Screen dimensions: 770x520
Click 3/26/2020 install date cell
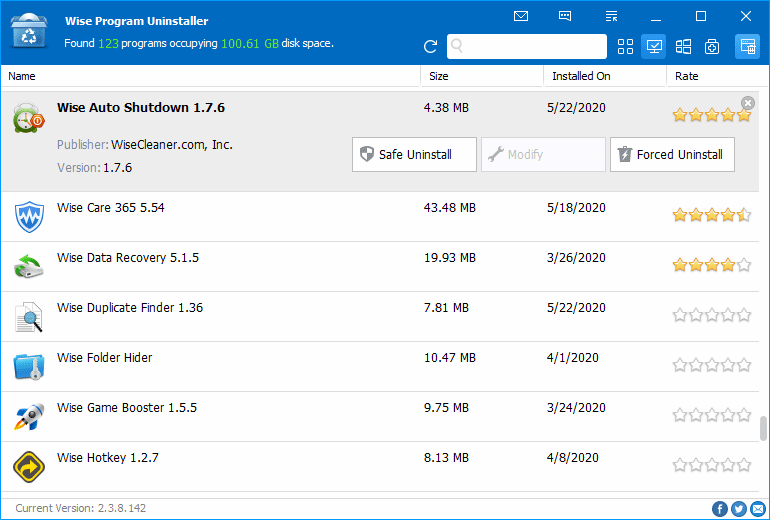(576, 258)
